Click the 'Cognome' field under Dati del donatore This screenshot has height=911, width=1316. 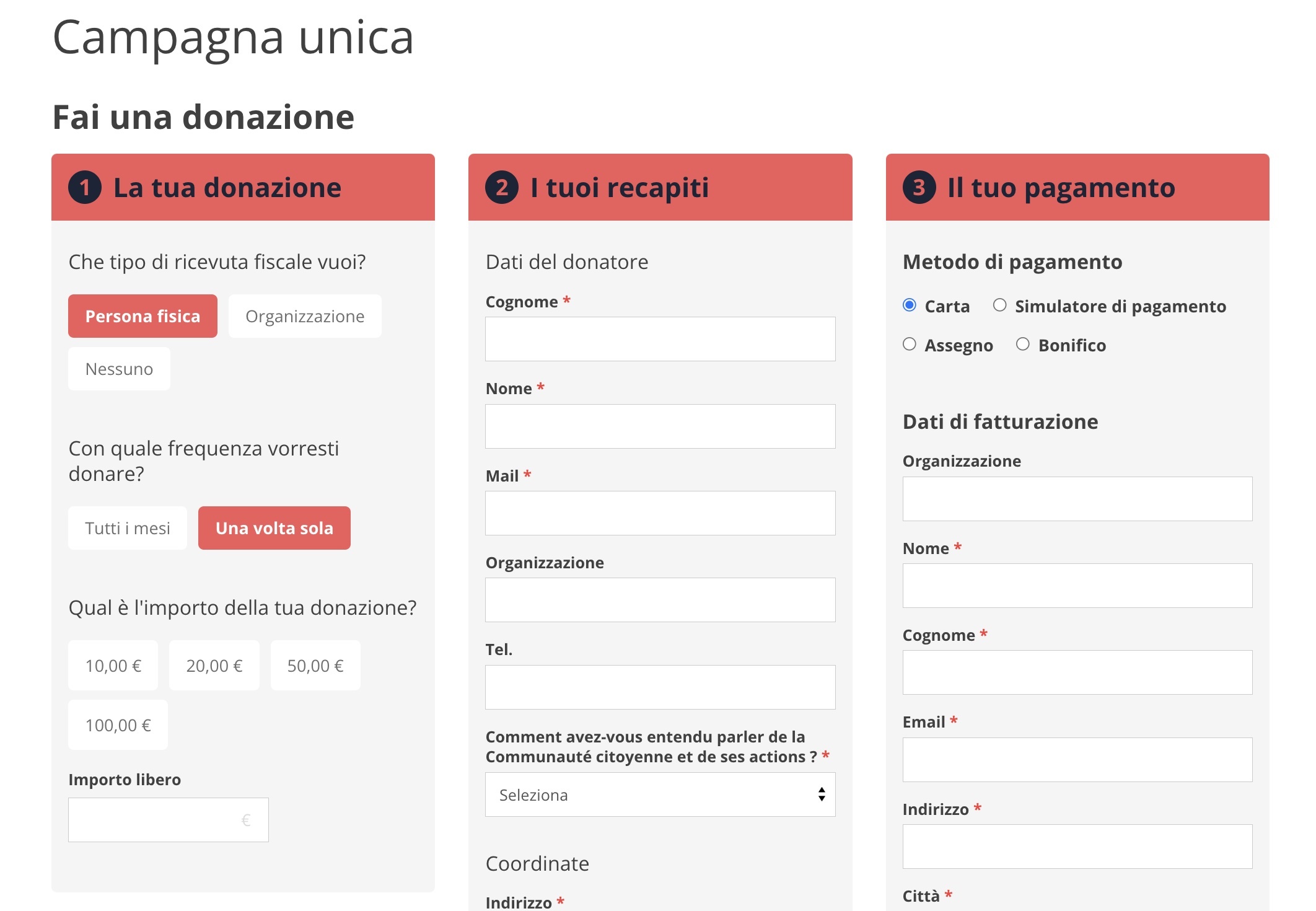pos(659,338)
